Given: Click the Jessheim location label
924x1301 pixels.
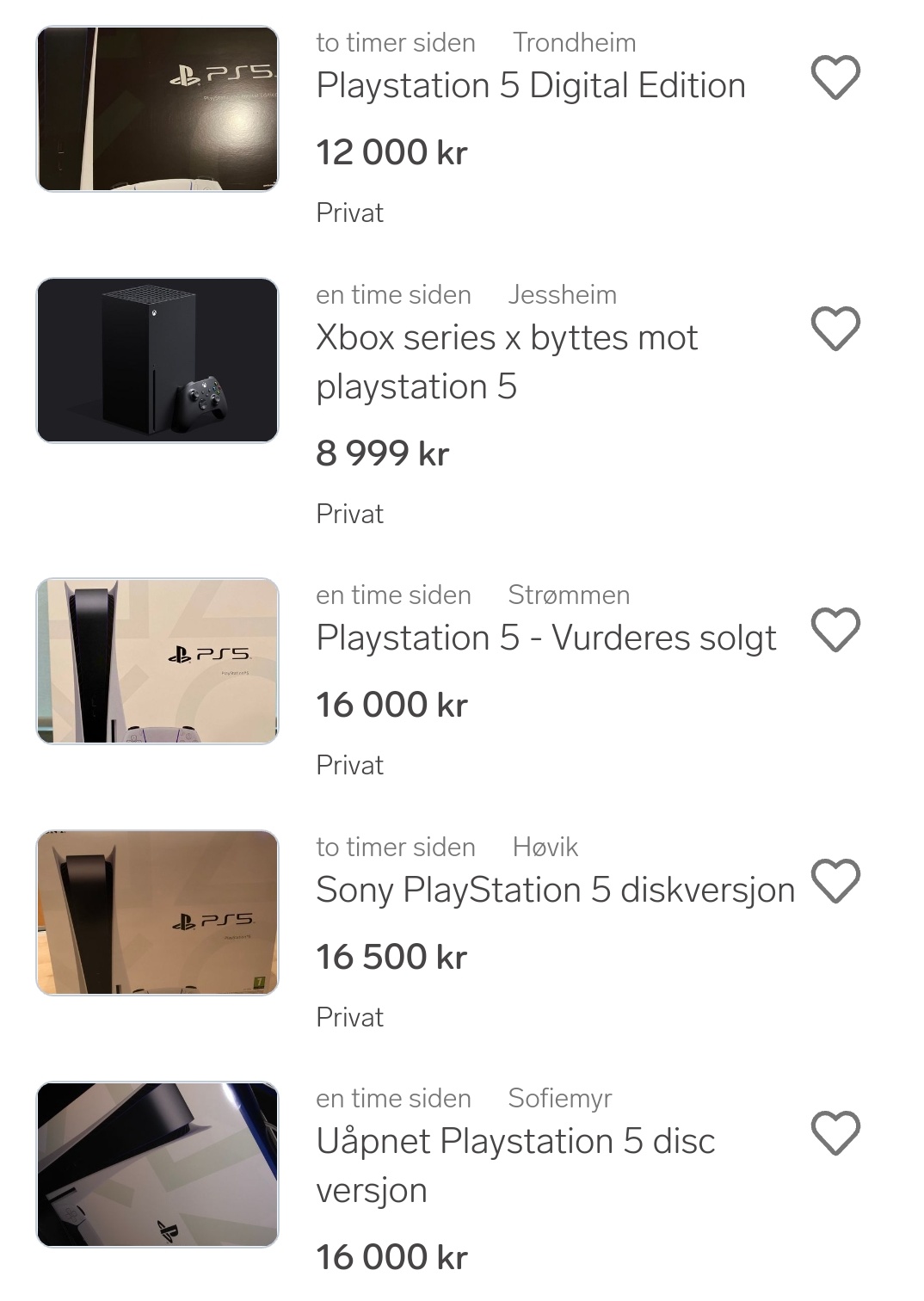Looking at the screenshot, I should coord(563,294).
